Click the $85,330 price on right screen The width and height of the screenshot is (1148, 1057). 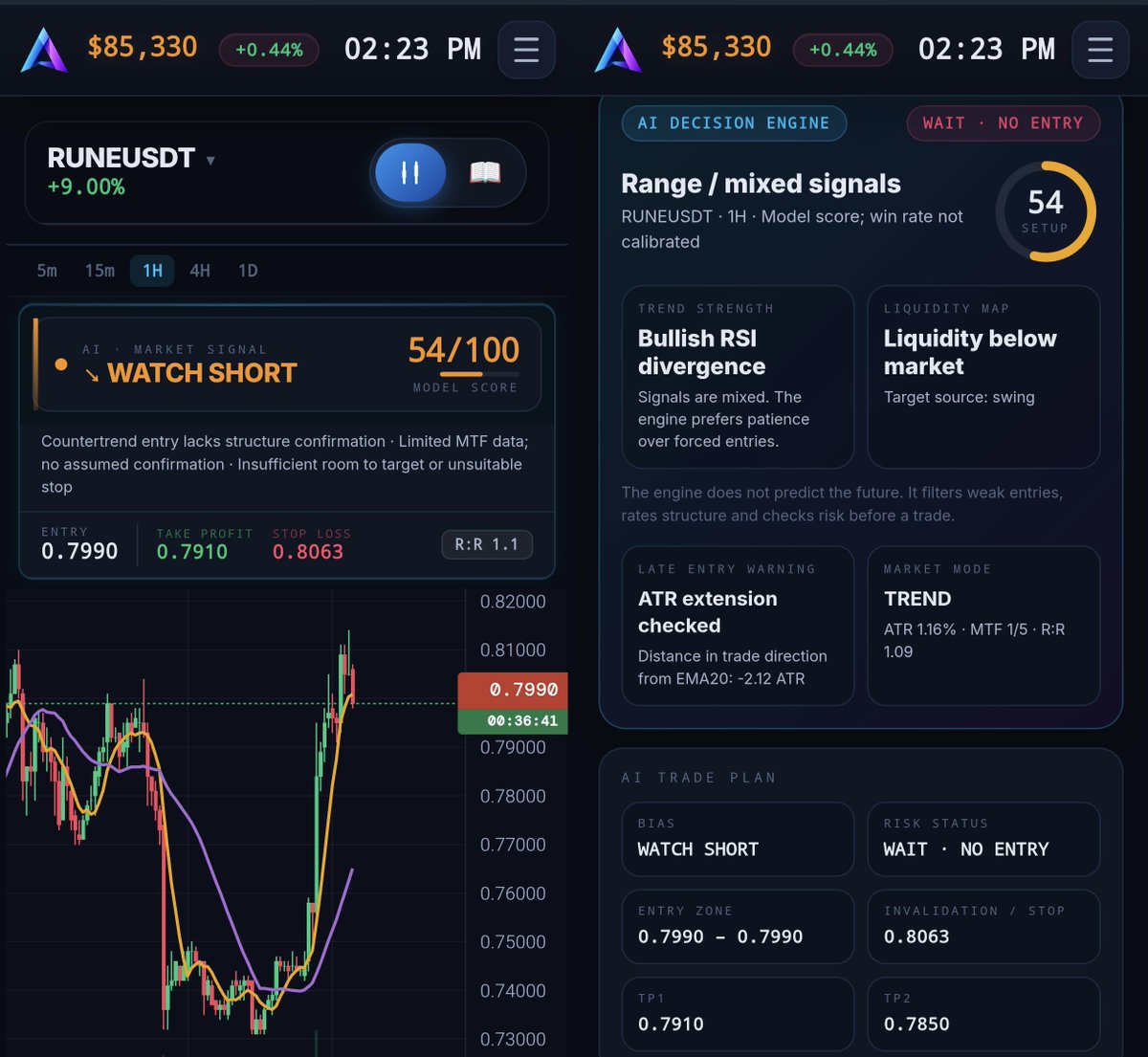coord(717,47)
